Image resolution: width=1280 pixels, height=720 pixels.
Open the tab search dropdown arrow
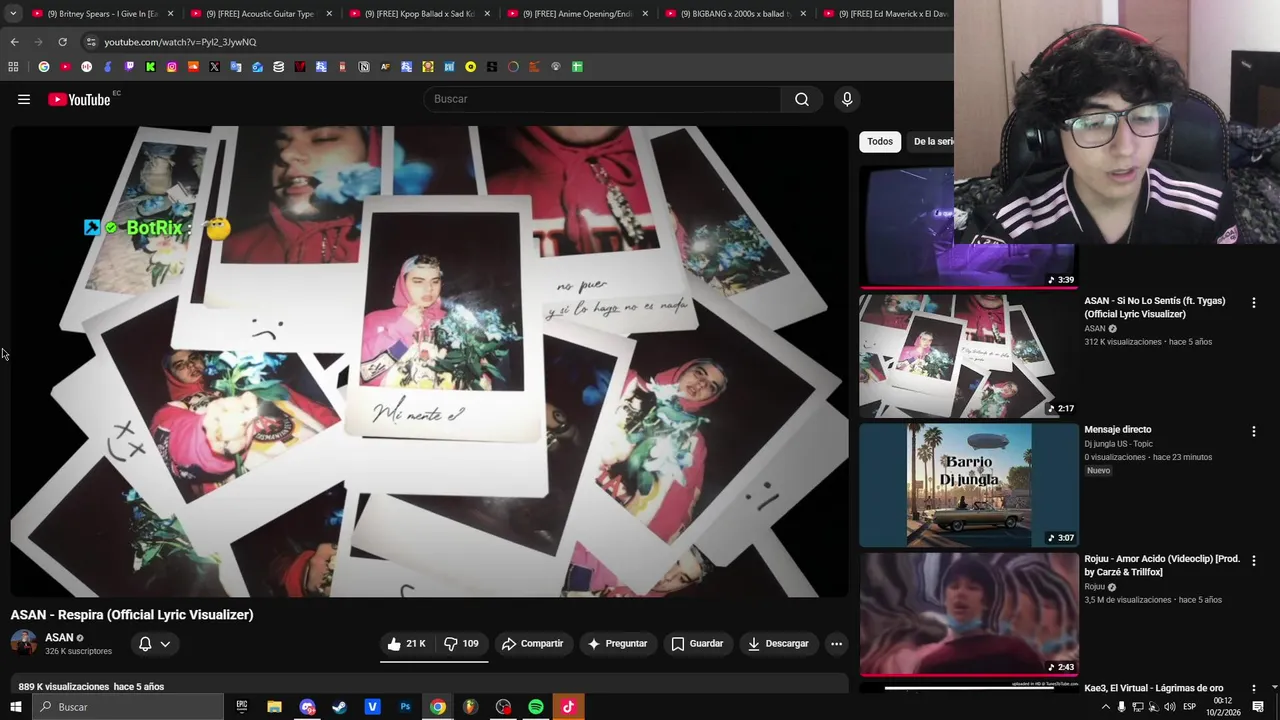[13, 14]
